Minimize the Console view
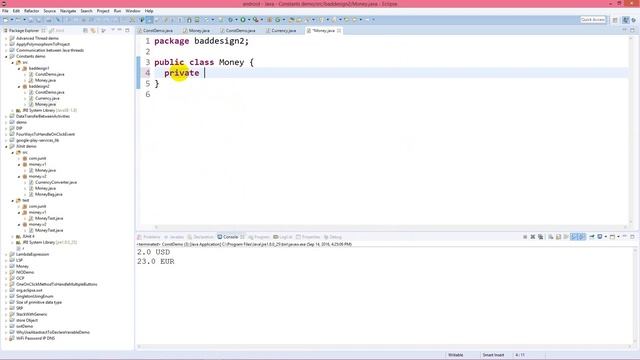Screen dimensions: 640x360 coord(625,237)
